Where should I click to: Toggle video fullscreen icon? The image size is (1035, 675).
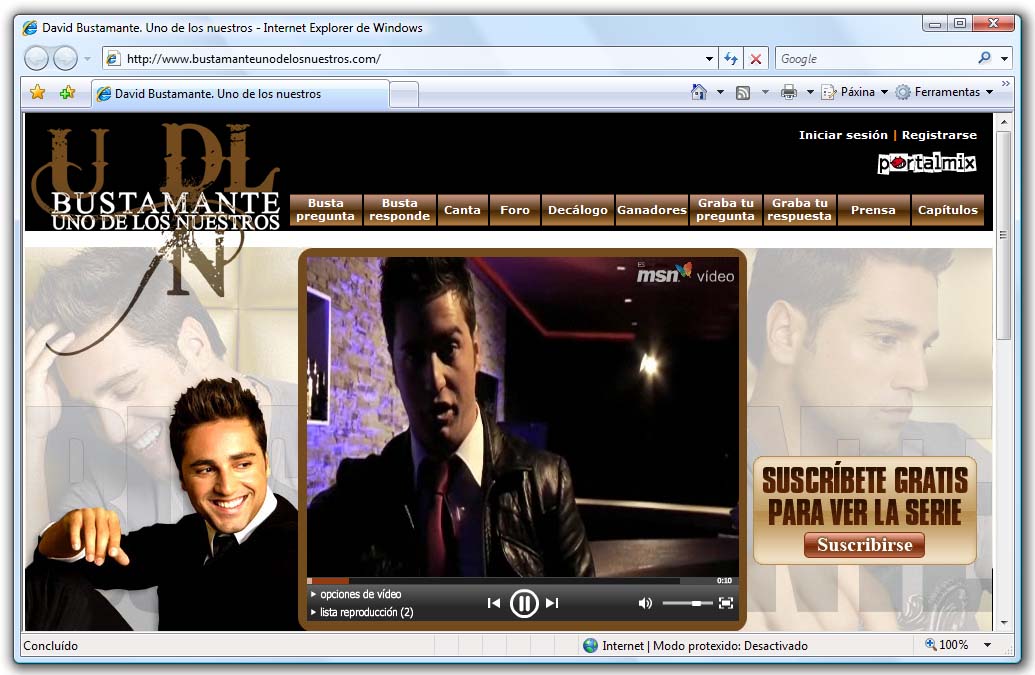click(x=725, y=603)
